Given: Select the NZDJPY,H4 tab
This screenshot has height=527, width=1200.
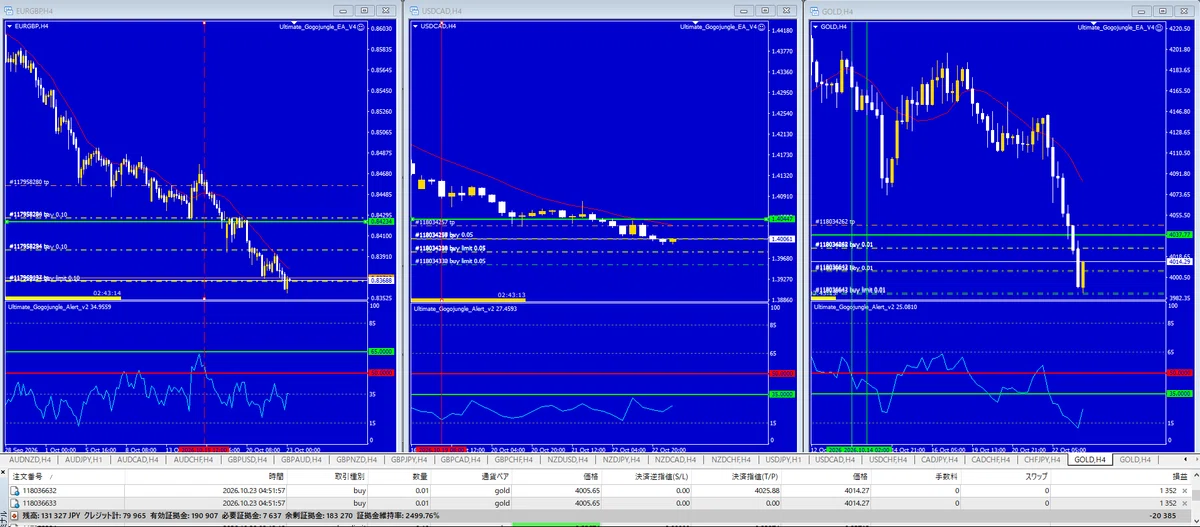Looking at the screenshot, I should (622, 459).
